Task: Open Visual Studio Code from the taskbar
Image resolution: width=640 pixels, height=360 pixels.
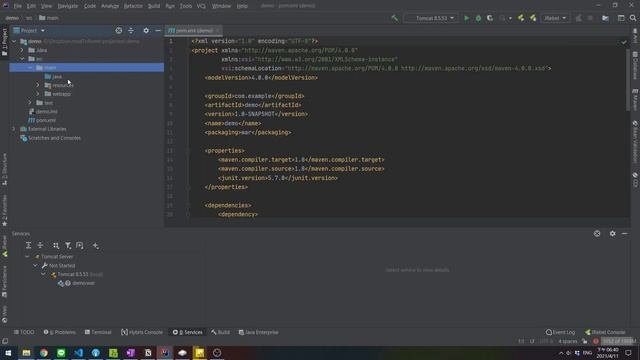Action: (78, 353)
